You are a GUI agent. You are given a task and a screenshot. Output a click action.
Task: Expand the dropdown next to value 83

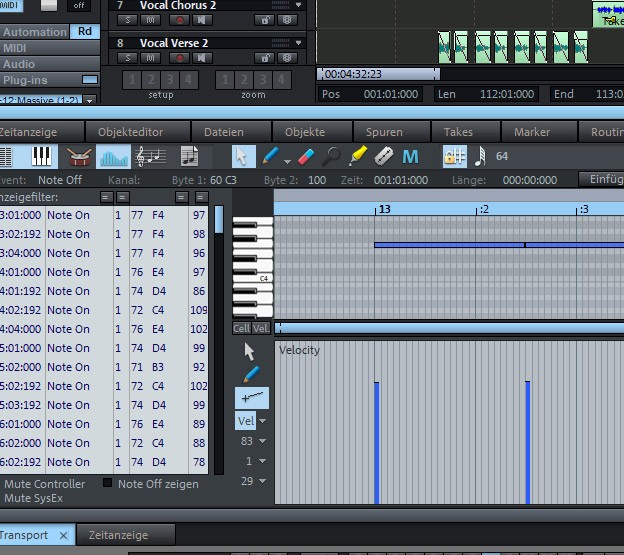coord(263,441)
